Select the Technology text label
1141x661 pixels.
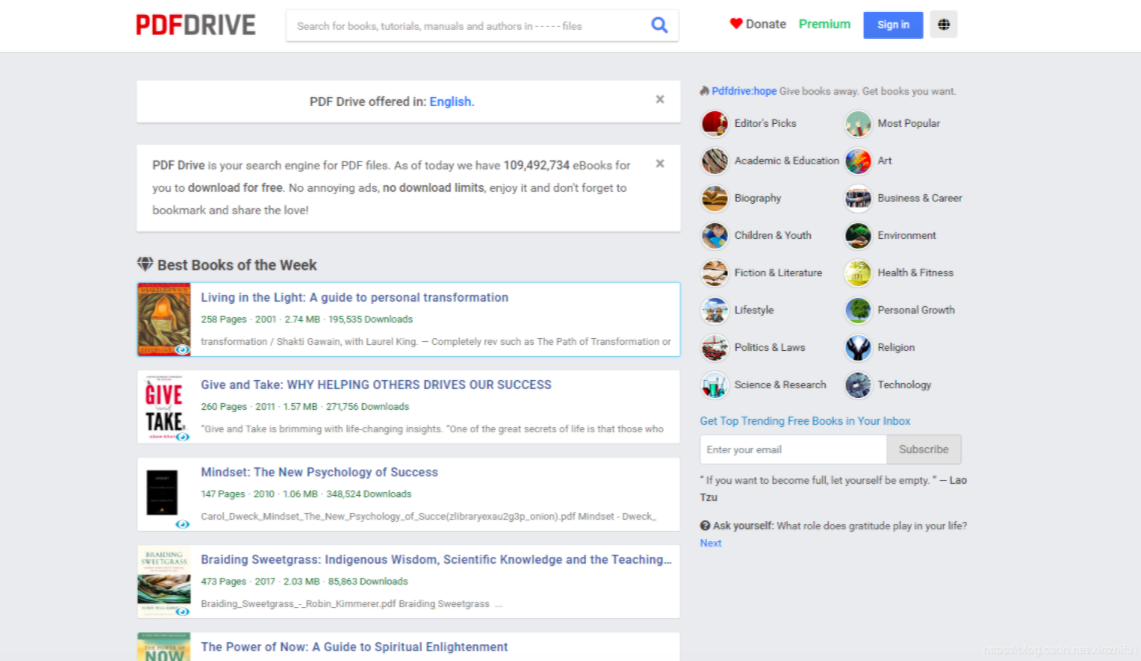click(x=904, y=385)
